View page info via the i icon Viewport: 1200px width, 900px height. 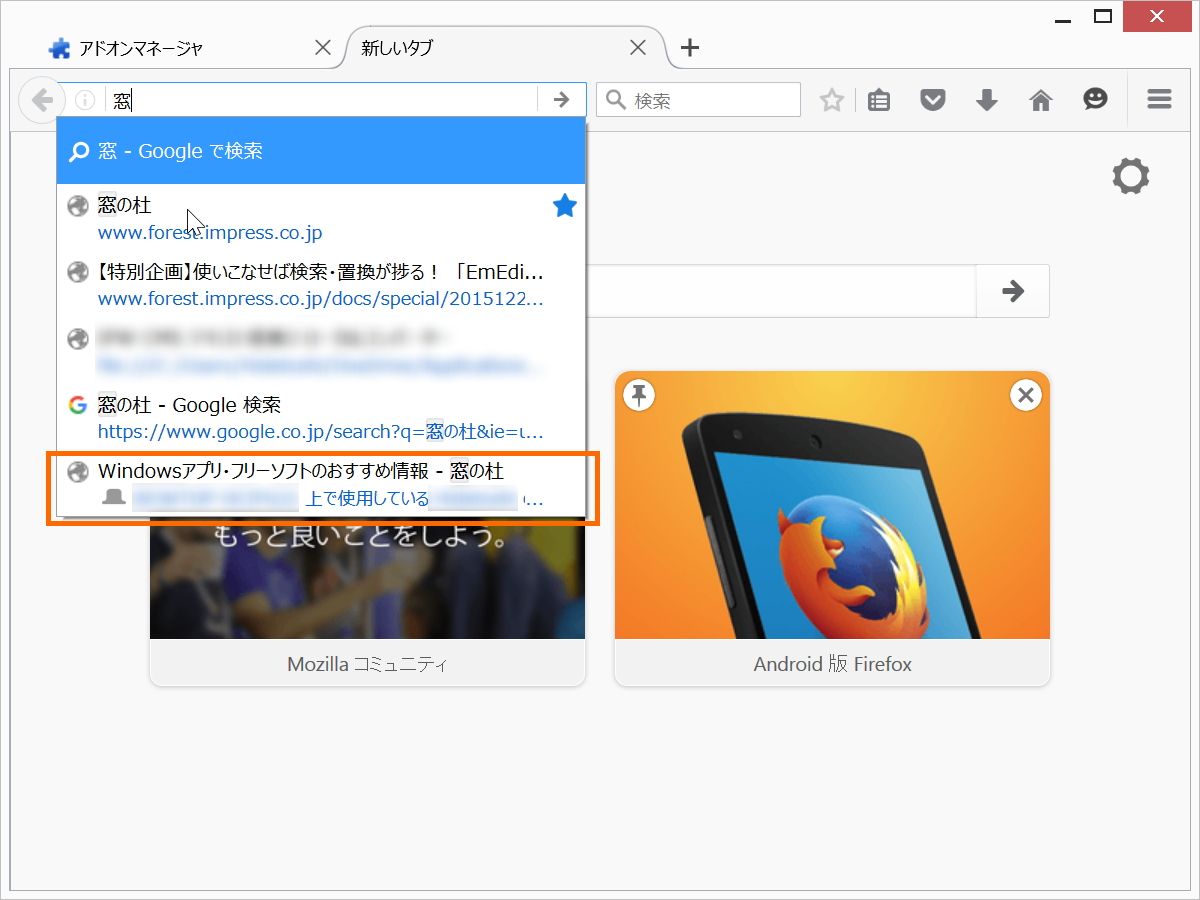(x=85, y=99)
